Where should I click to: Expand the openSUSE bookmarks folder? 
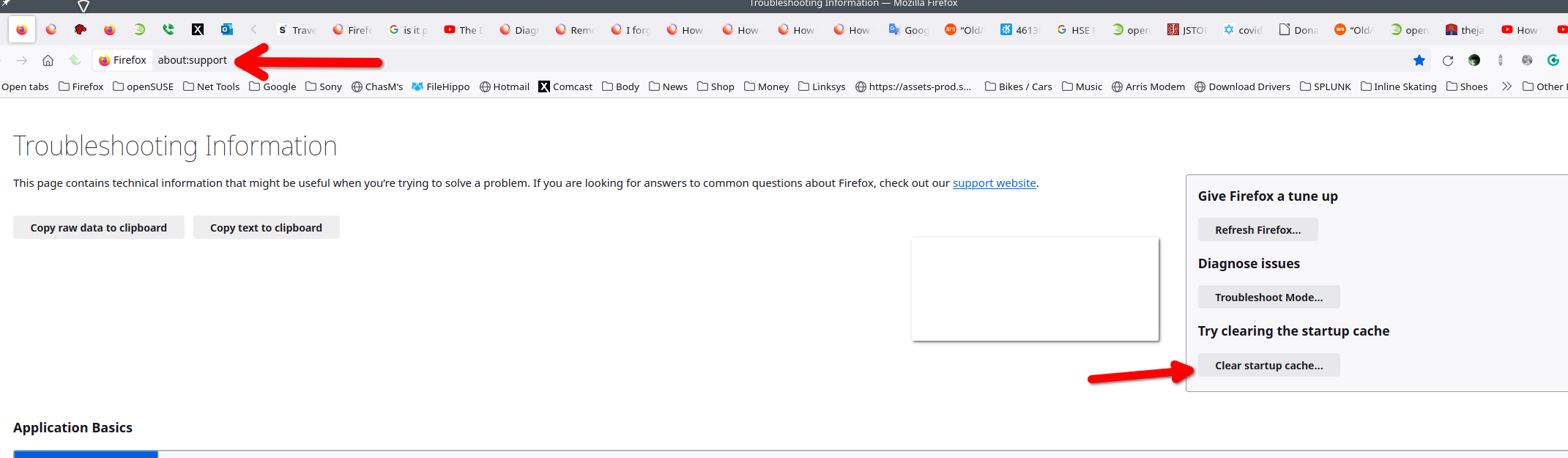[x=144, y=86]
